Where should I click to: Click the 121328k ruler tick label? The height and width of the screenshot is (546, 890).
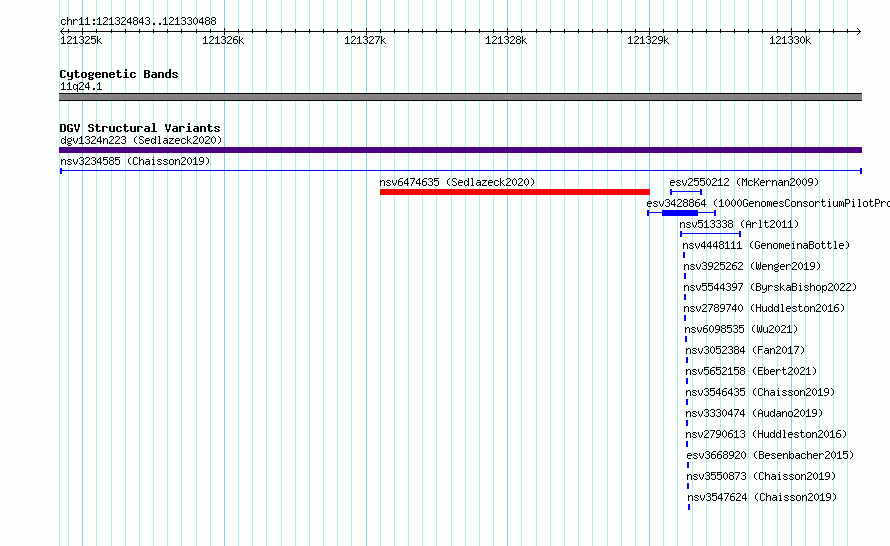(x=506, y=40)
